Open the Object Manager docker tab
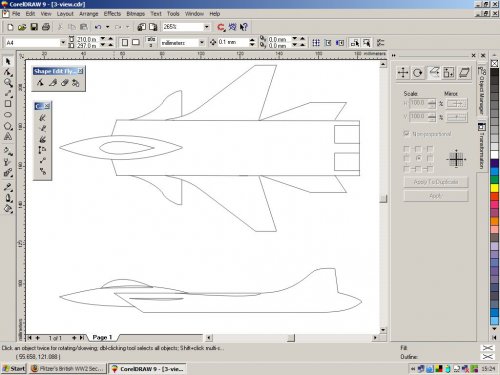 482,90
